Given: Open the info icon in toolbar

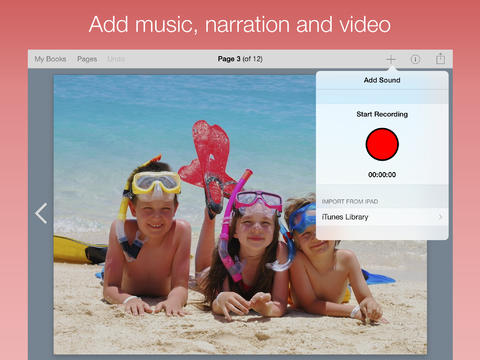Looking at the screenshot, I should pyautogui.click(x=415, y=59).
